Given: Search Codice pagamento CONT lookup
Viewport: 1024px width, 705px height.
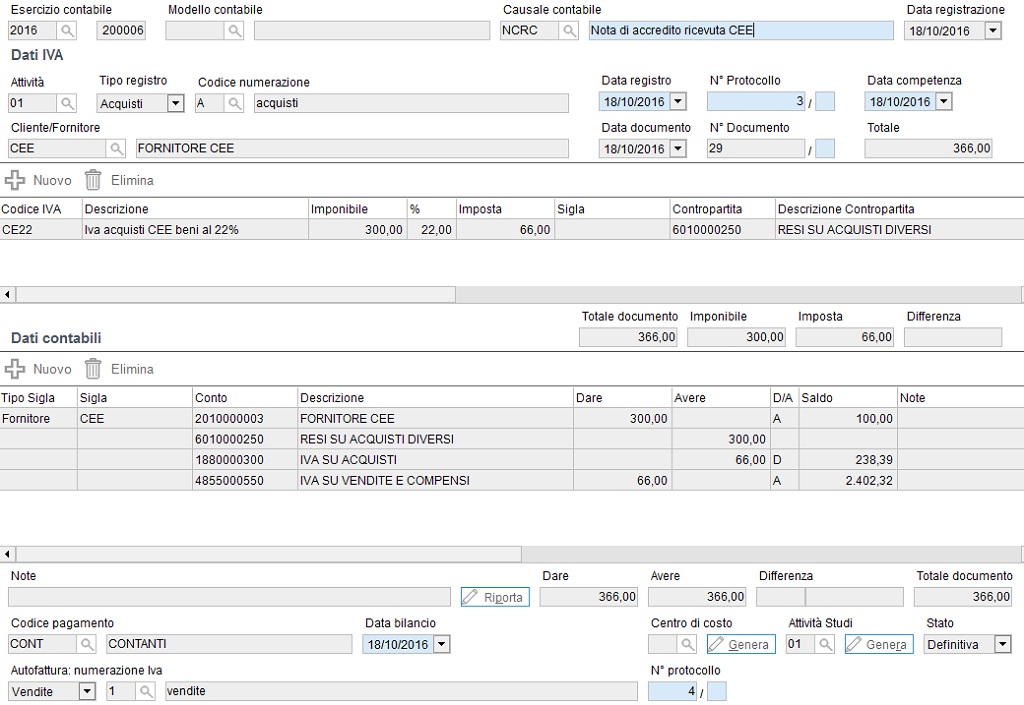Looking at the screenshot, I should (x=87, y=644).
